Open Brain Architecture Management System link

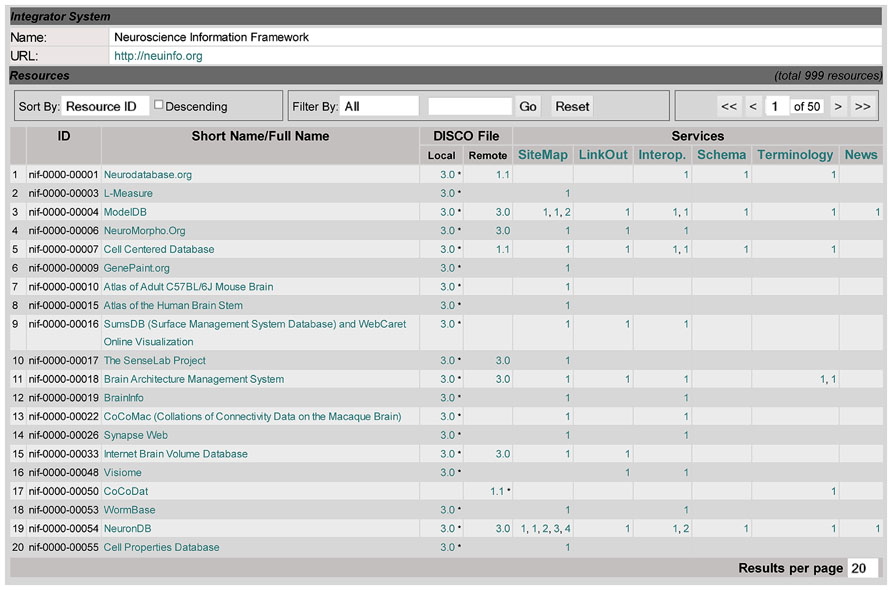193,379
